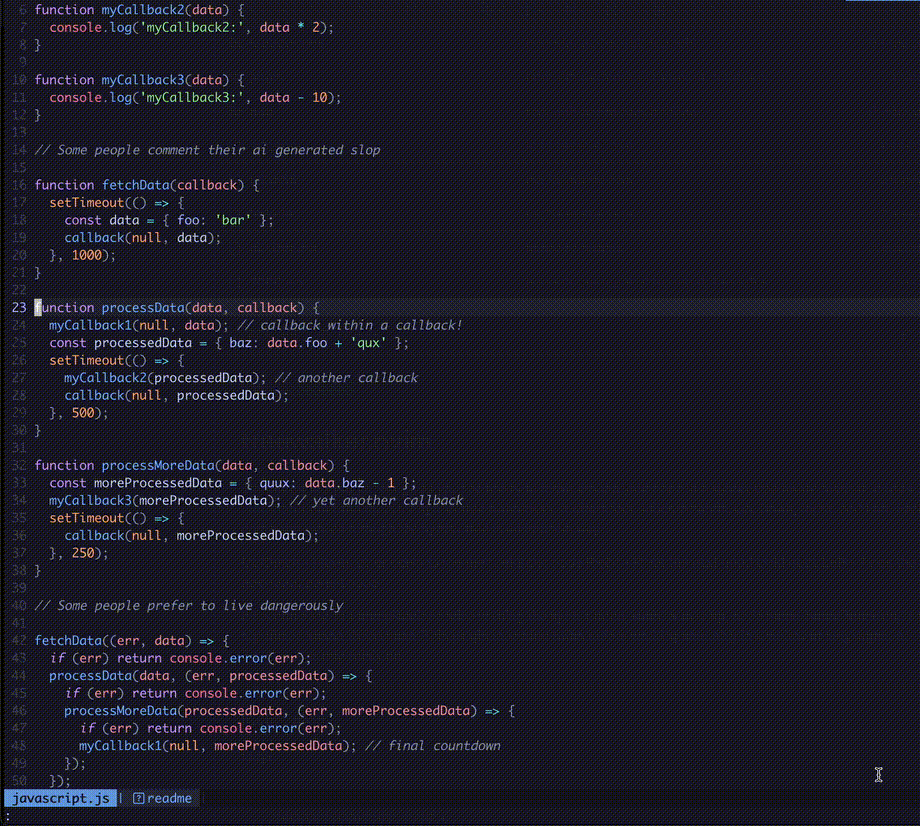Image resolution: width=920 pixels, height=826 pixels.
Task: Click the number 500 timeout value
Action: tap(83, 412)
